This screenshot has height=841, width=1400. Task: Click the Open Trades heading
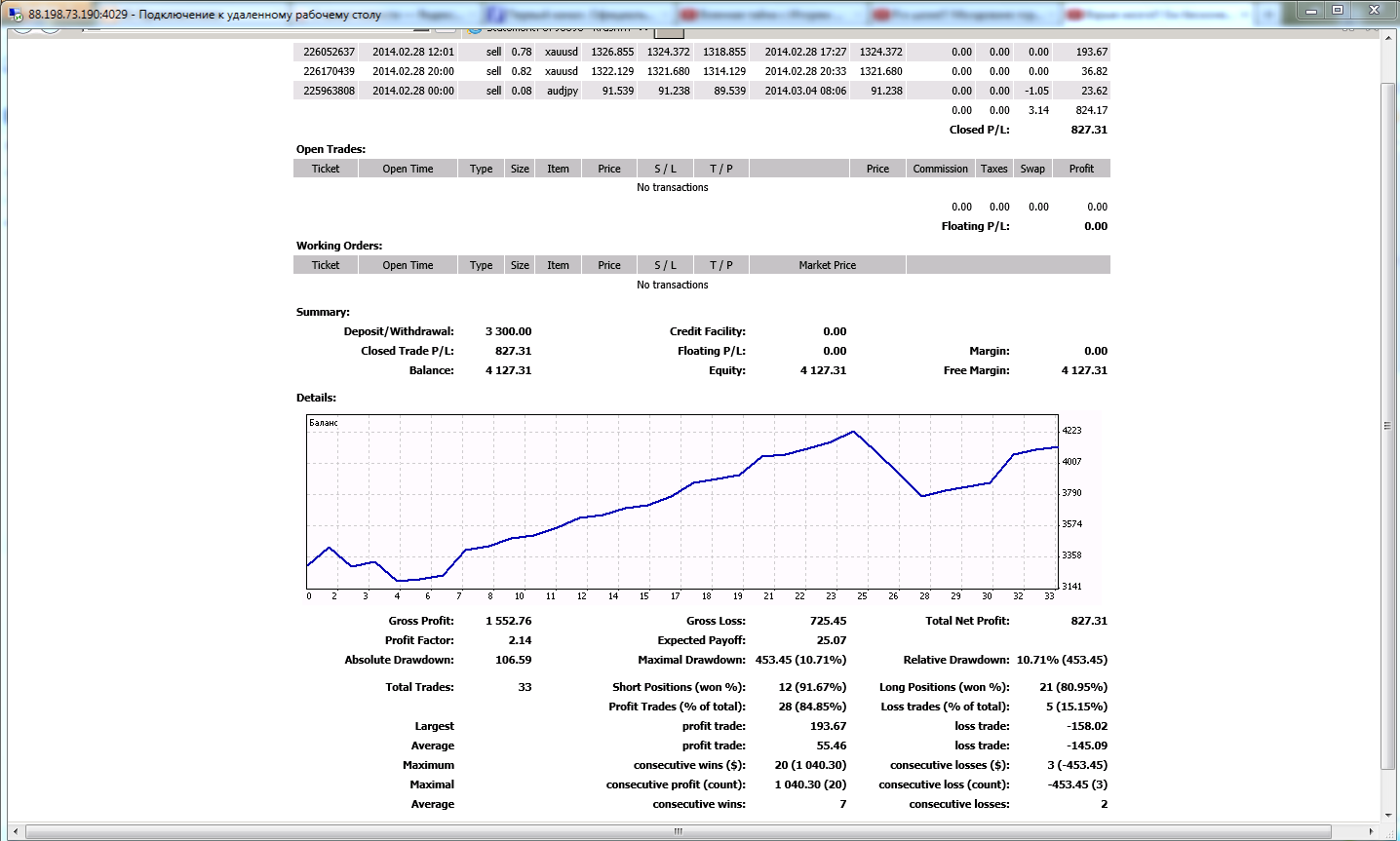(x=331, y=149)
